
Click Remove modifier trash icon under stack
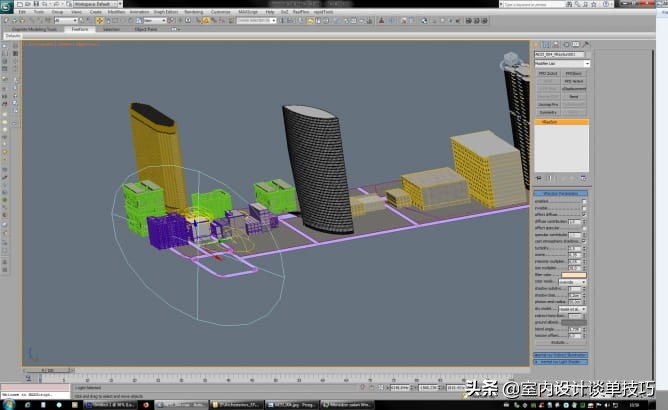[x=563, y=177]
